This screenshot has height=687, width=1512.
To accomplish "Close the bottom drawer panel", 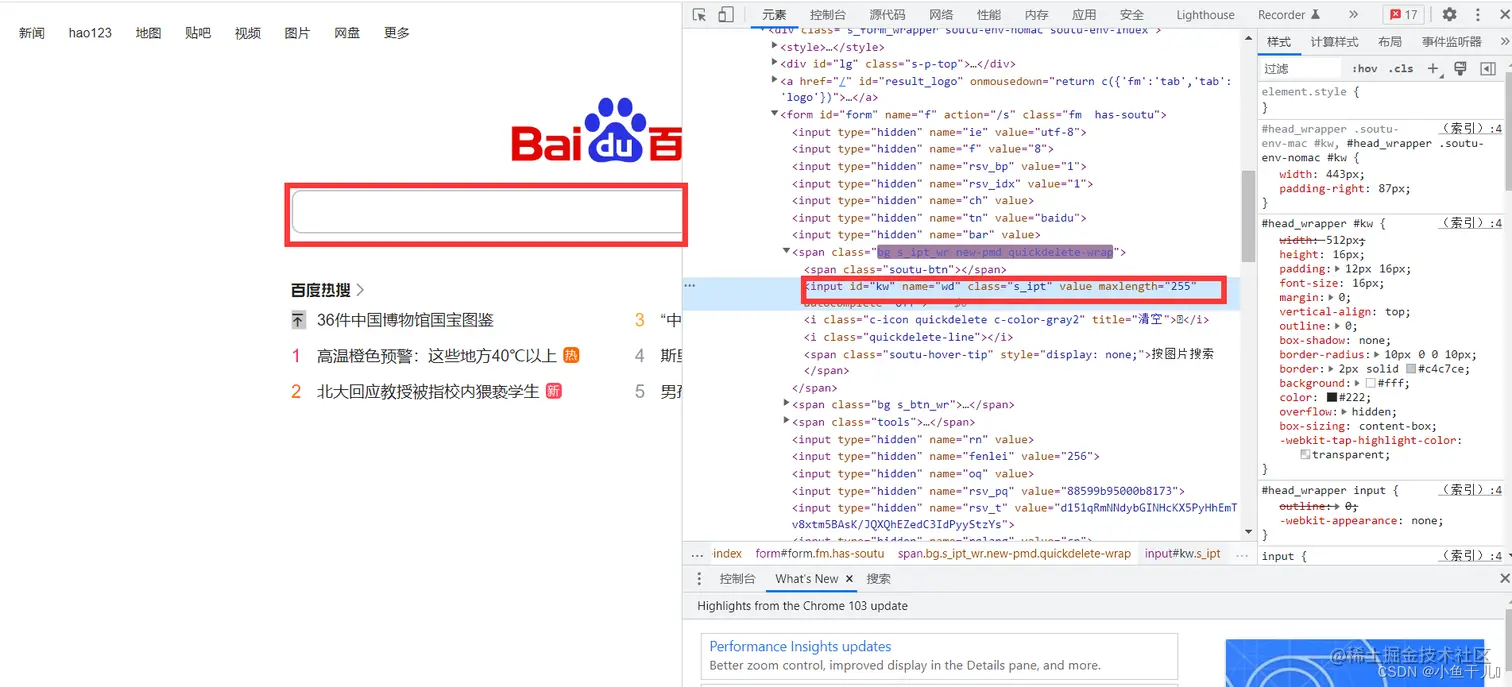I will 1504,579.
